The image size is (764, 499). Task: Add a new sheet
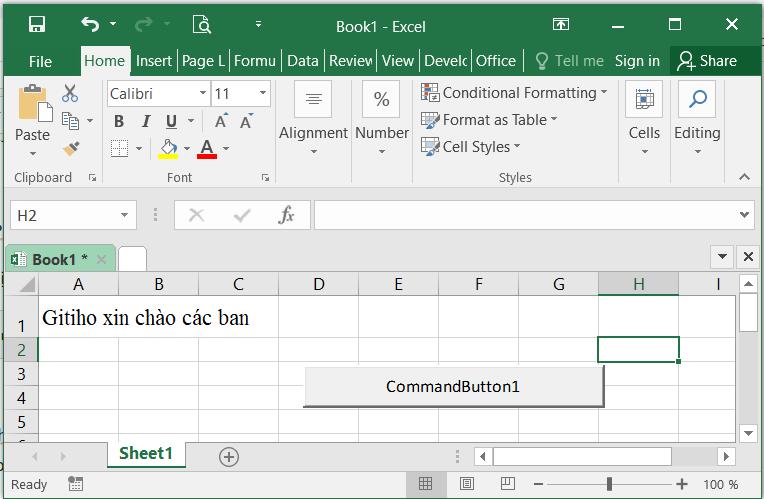coord(229,457)
